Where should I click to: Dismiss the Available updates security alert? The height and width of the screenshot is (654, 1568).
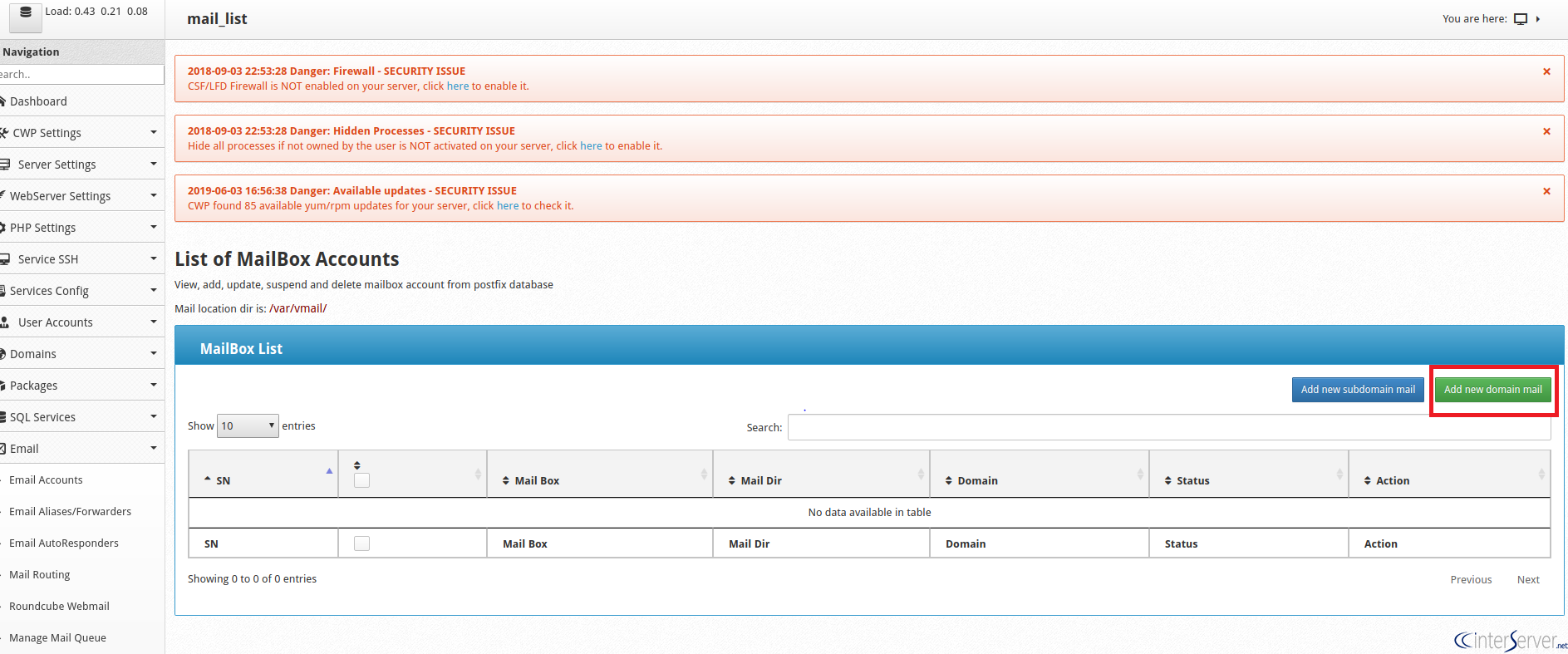pyautogui.click(x=1546, y=191)
